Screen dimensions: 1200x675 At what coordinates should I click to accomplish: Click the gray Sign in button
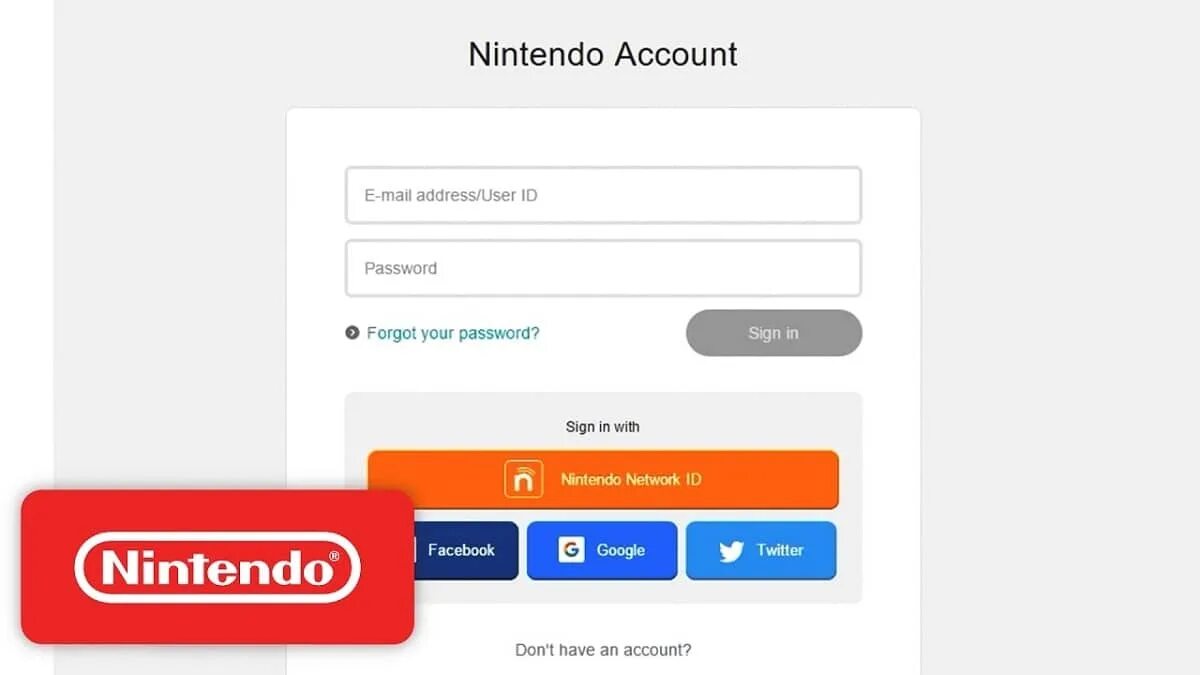click(x=774, y=333)
